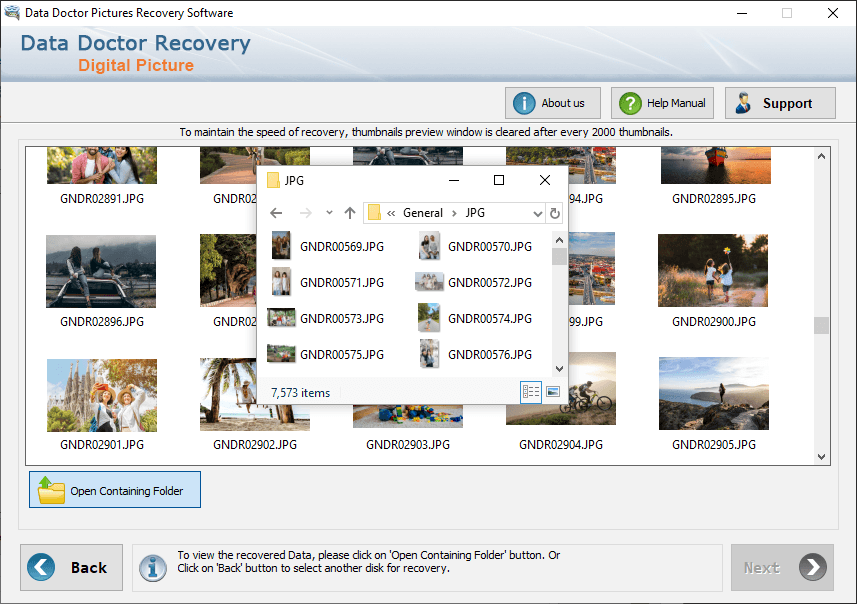Click the About us info icon
This screenshot has width=857, height=604.
point(524,103)
